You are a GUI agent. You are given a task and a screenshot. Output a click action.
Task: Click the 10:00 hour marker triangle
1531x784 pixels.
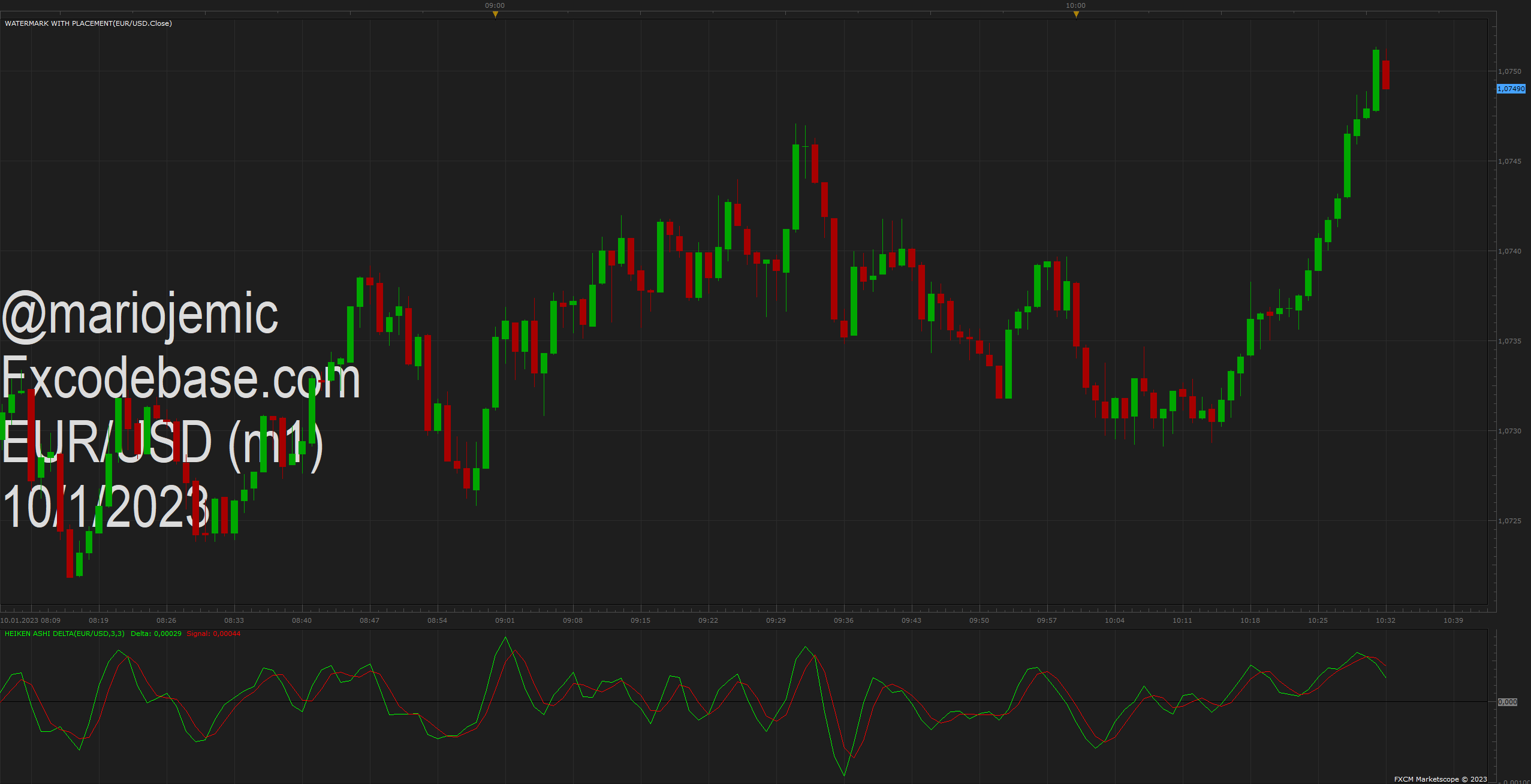(x=1076, y=14)
